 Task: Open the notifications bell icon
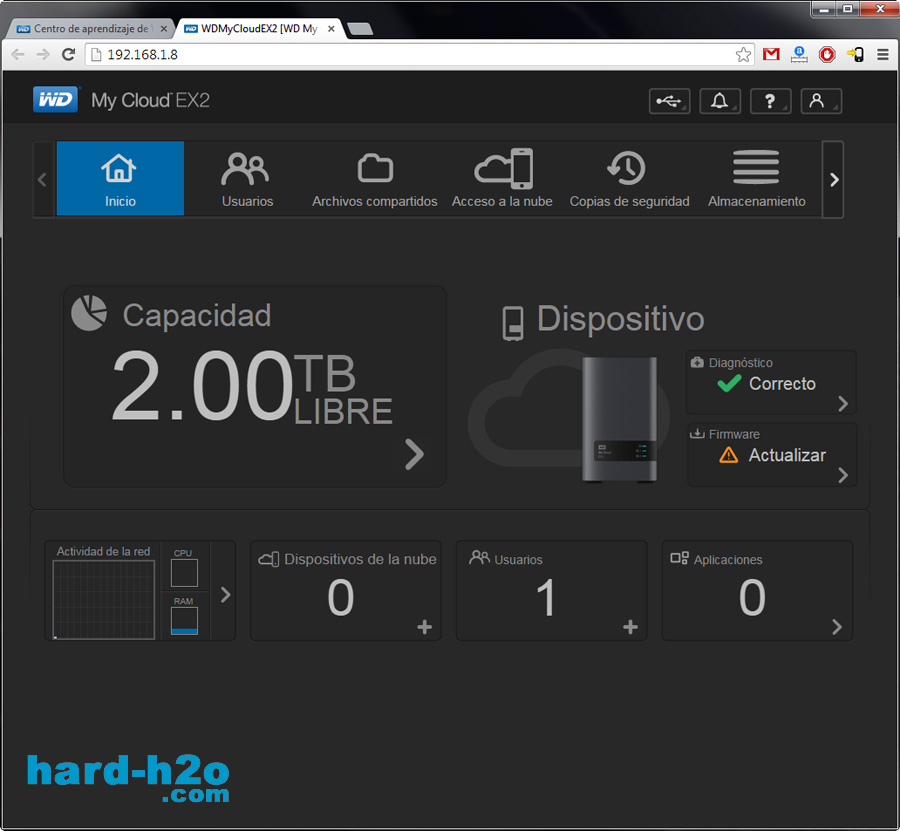tap(720, 102)
